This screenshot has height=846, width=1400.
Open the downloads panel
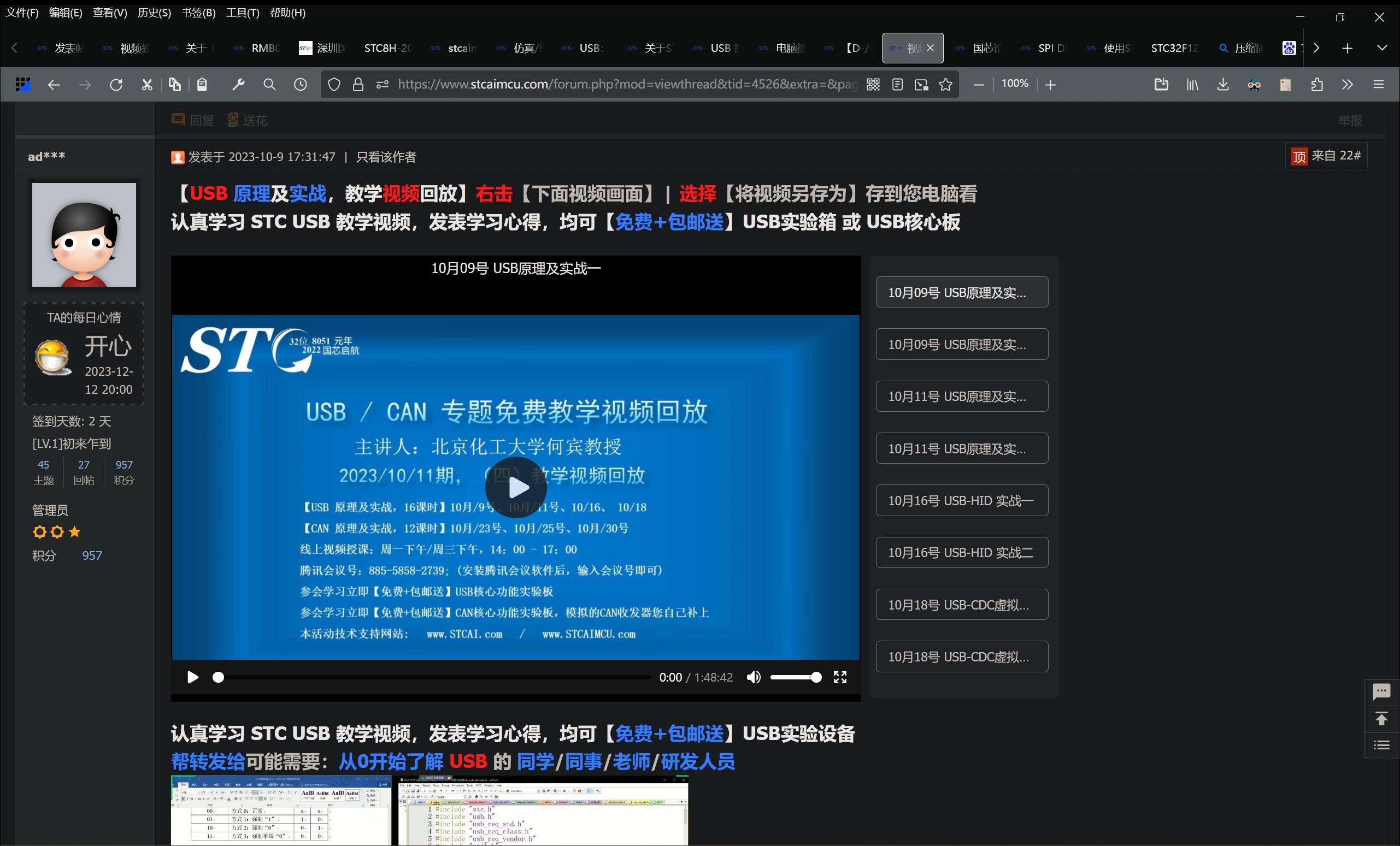coord(1223,85)
